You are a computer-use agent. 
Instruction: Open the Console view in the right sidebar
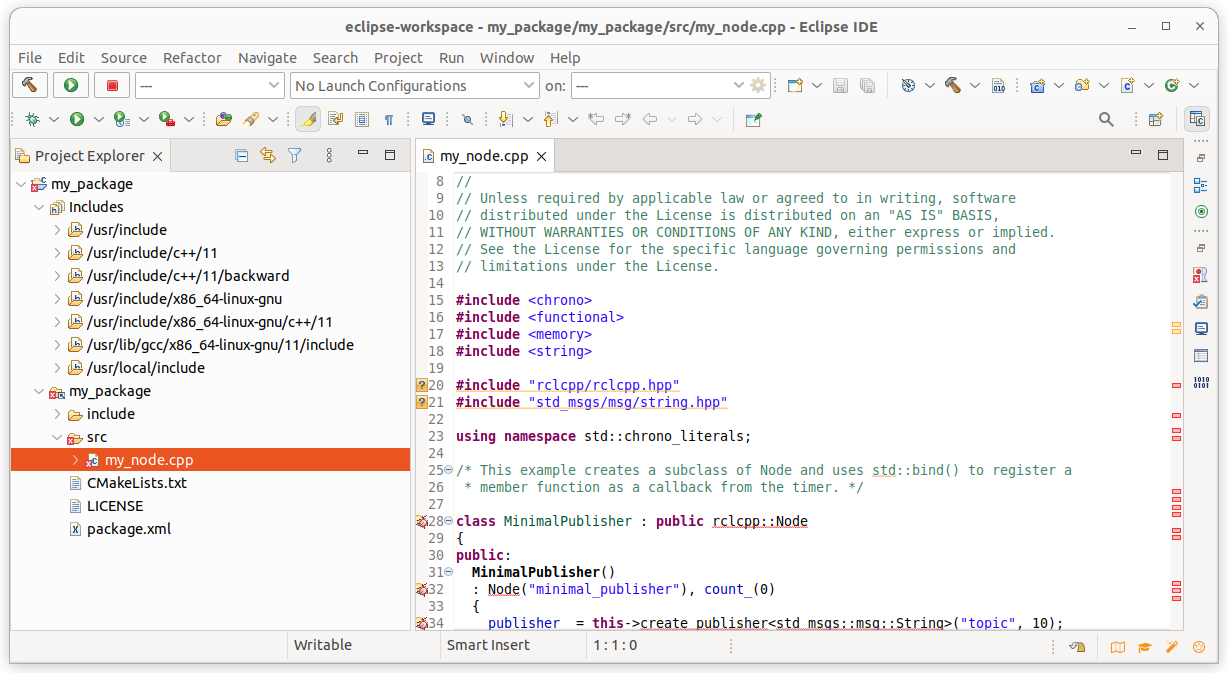point(1200,327)
